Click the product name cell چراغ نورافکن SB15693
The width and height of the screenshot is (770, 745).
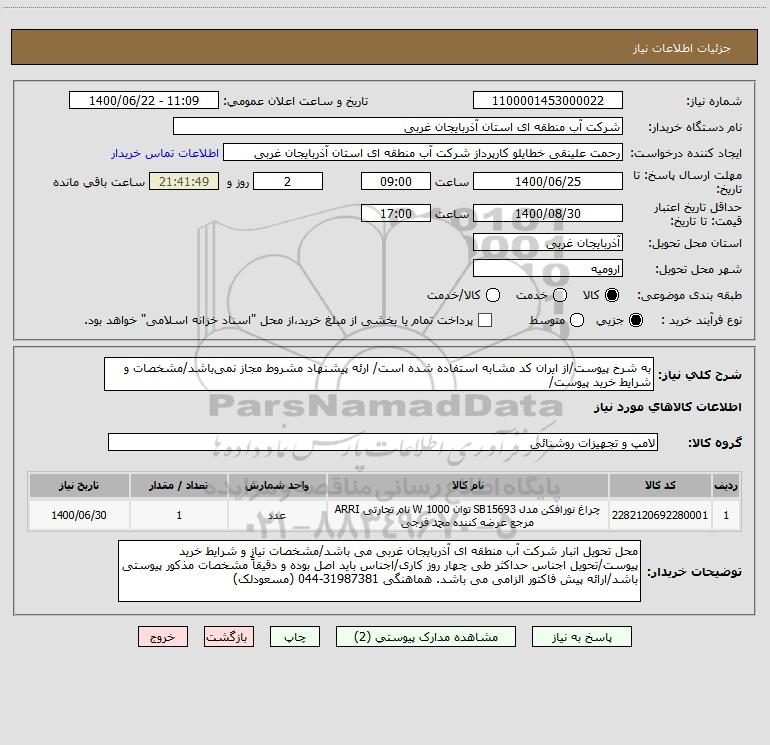(468, 515)
